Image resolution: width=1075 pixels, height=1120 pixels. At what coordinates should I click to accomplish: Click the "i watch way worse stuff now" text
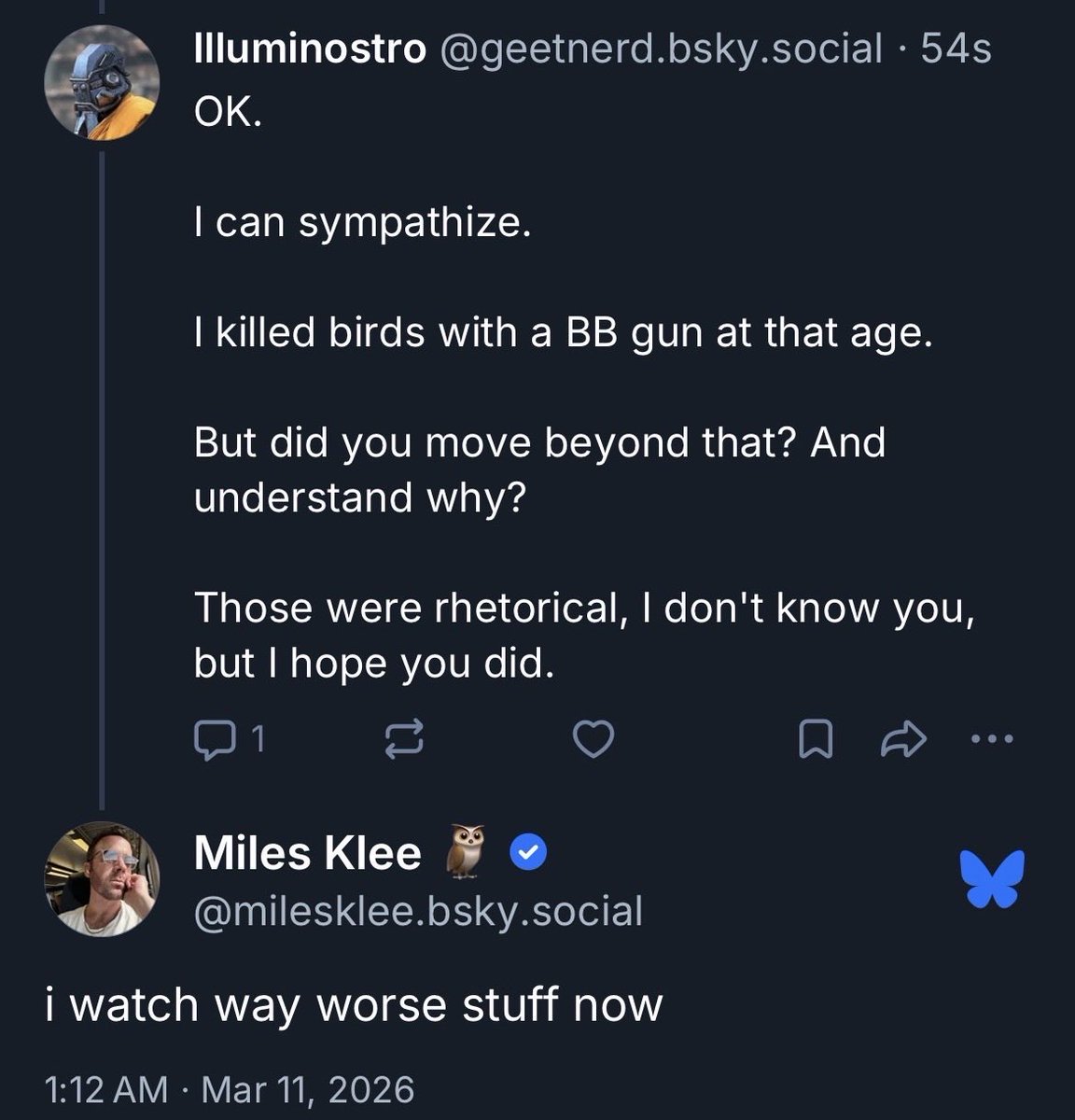pos(354,1005)
